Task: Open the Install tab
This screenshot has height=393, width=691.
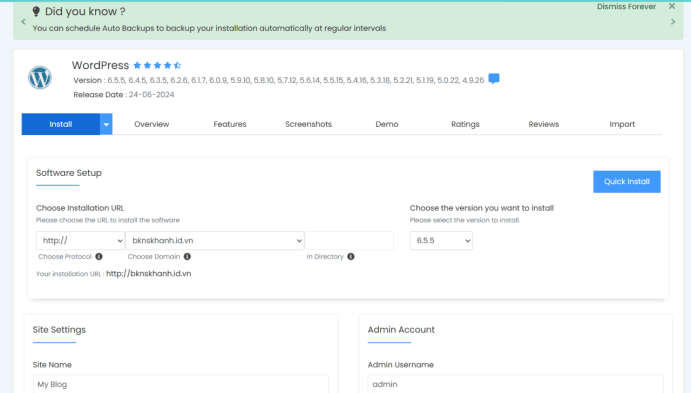Action: 61,124
